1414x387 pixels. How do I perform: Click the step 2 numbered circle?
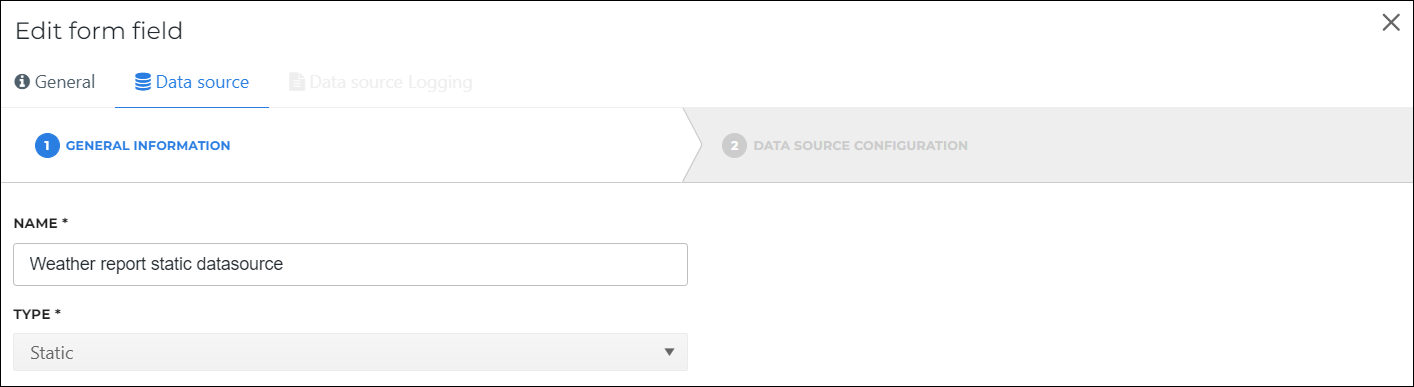point(734,146)
